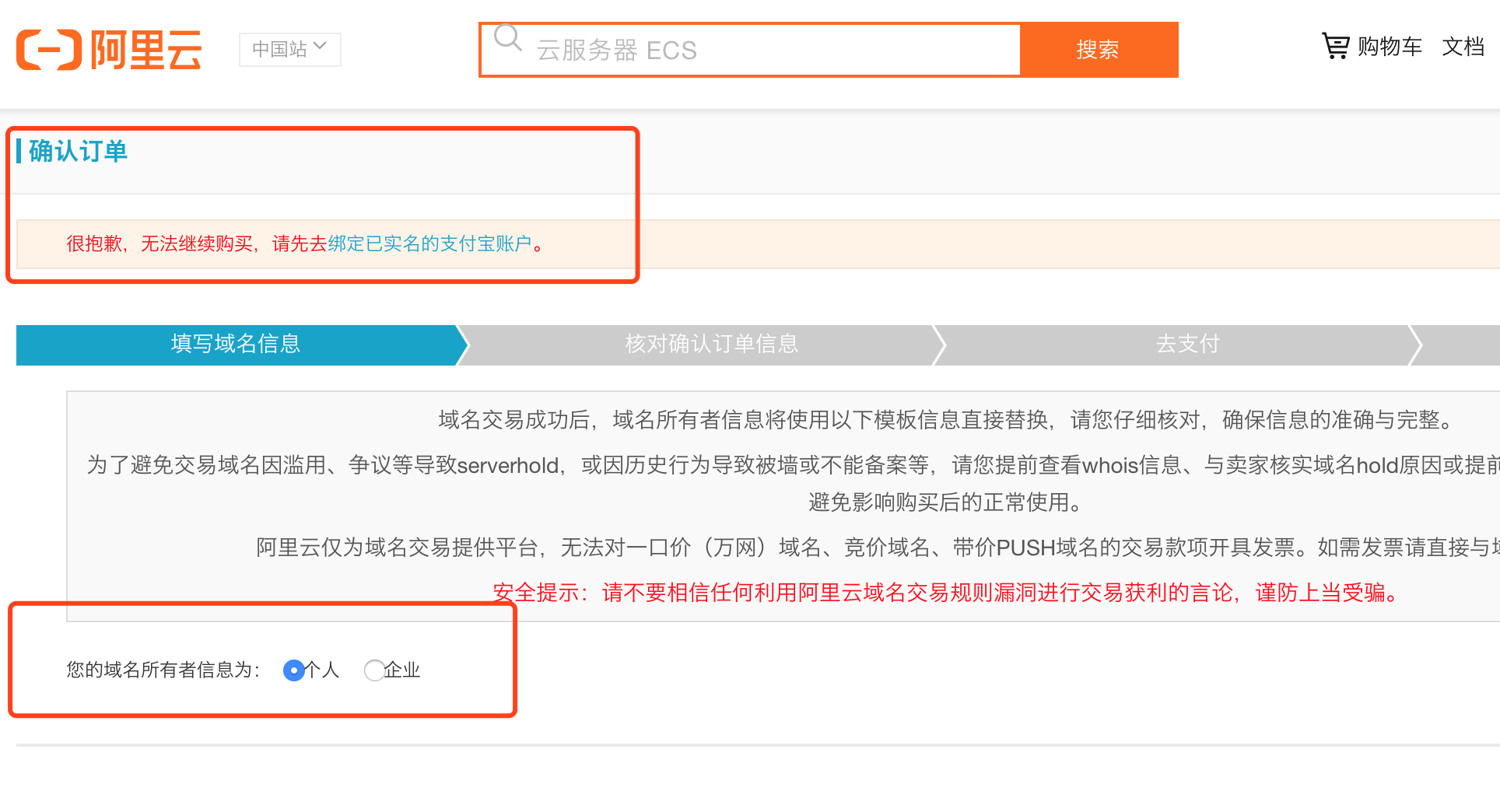This screenshot has width=1500, height=812.
Task: Click the 购物车 cart label
Action: (1390, 47)
